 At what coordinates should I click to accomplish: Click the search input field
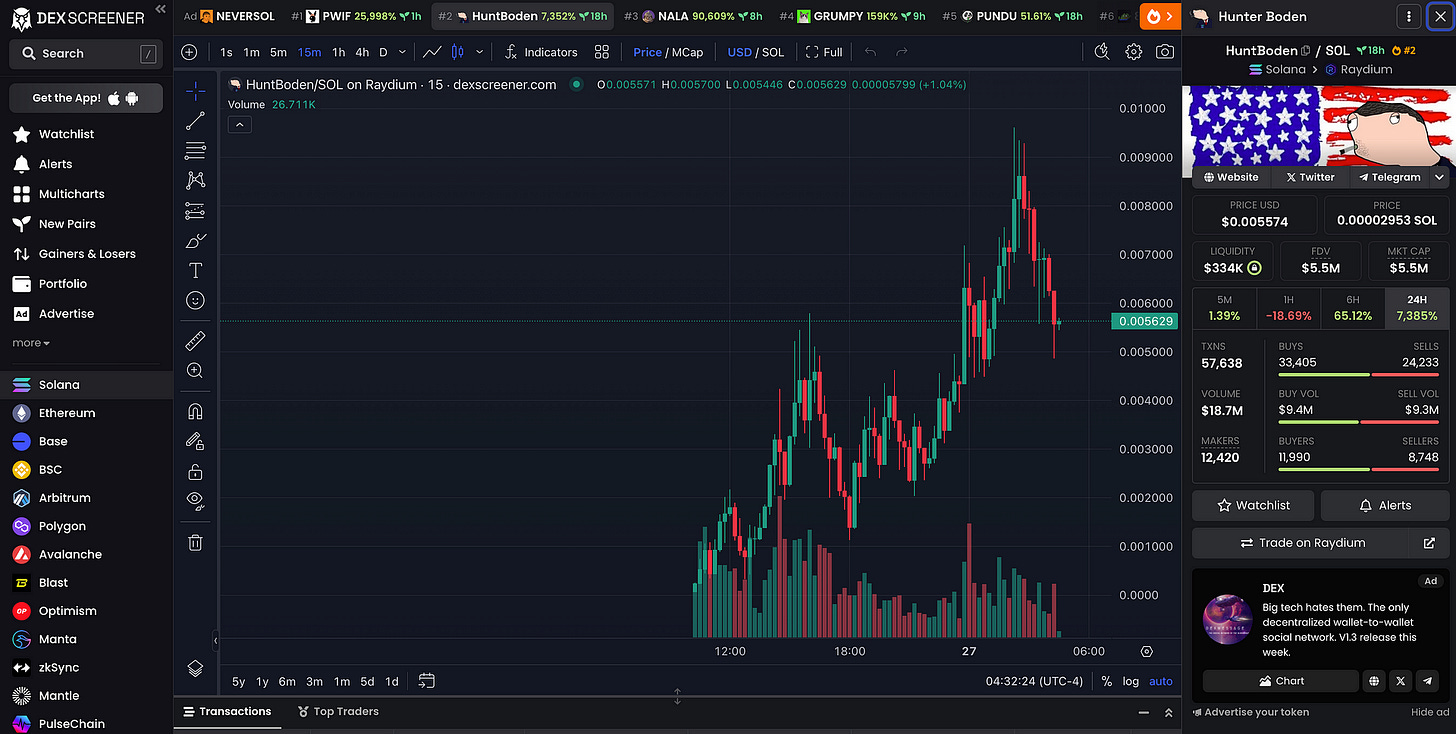point(84,54)
